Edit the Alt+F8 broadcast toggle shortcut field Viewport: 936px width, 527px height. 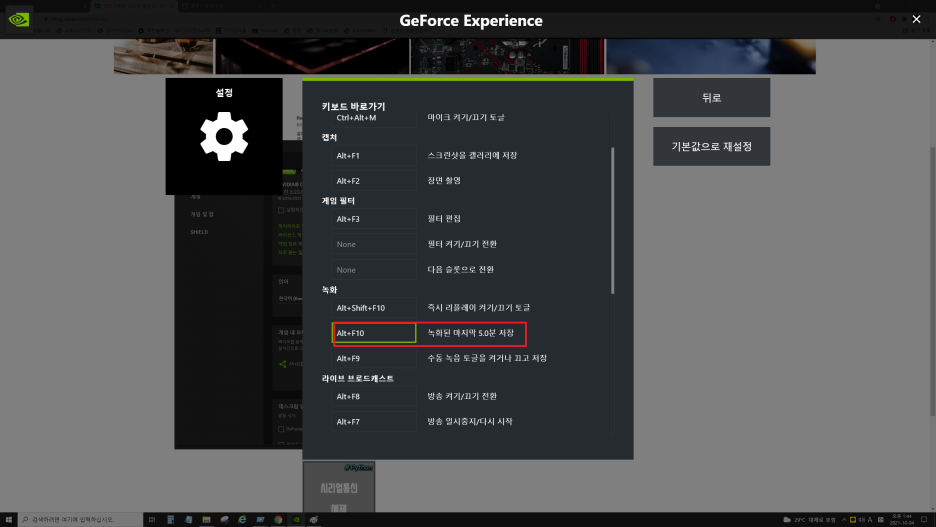tap(374, 396)
